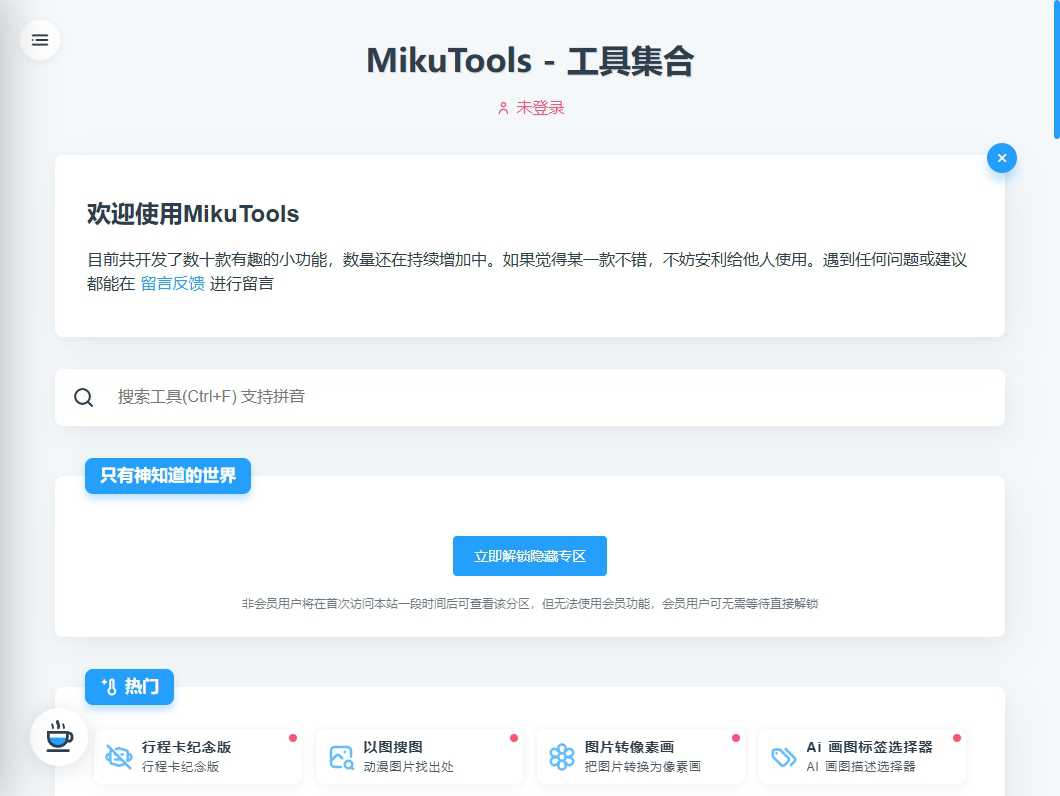Select the 只有神知道的世界 section badge
The image size is (1060, 796).
click(x=167, y=476)
